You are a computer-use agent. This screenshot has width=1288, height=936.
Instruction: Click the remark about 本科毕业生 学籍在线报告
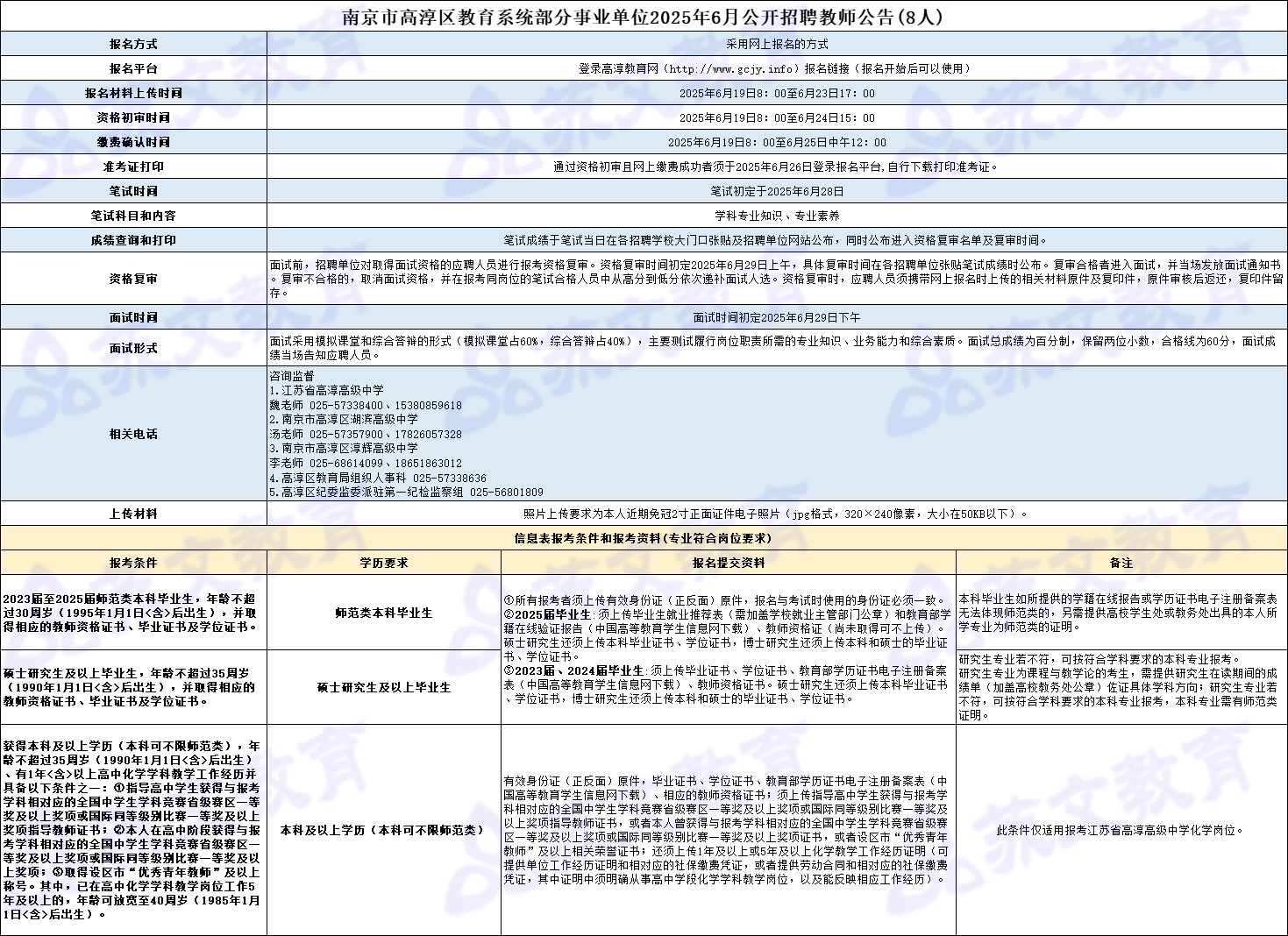(1121, 613)
